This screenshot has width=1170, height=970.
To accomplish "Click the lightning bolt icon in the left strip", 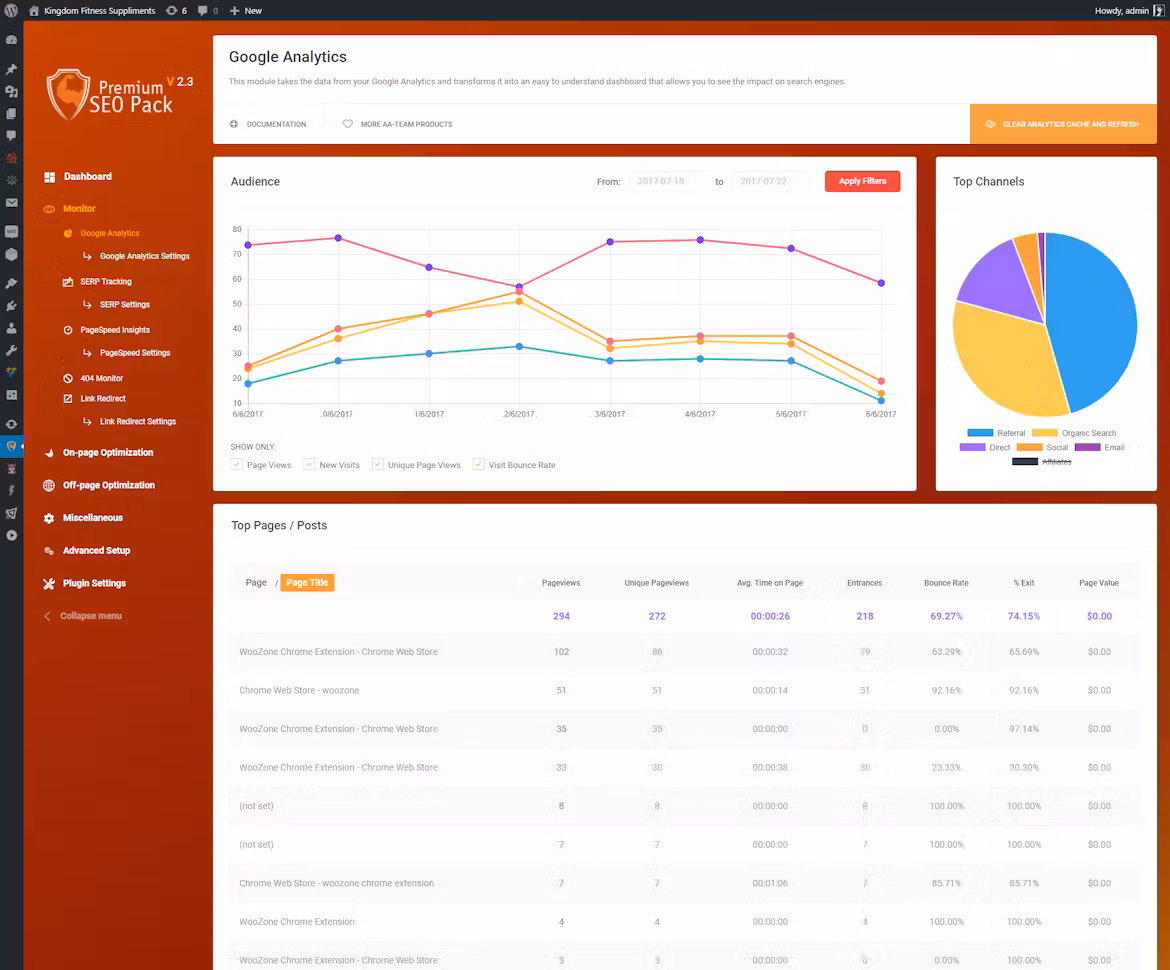I will point(11,491).
